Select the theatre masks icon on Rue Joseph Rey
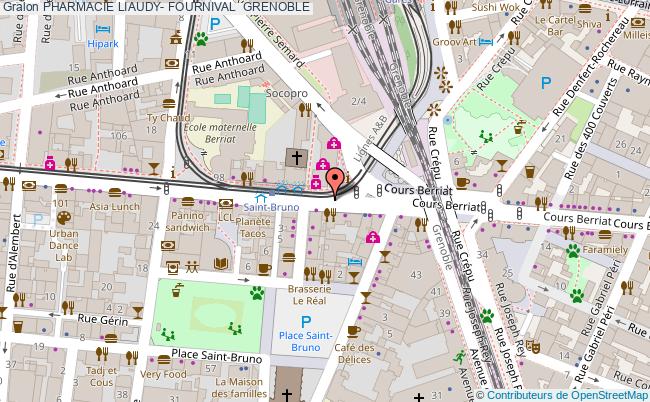The width and height of the screenshot is (650, 402). pos(533,346)
